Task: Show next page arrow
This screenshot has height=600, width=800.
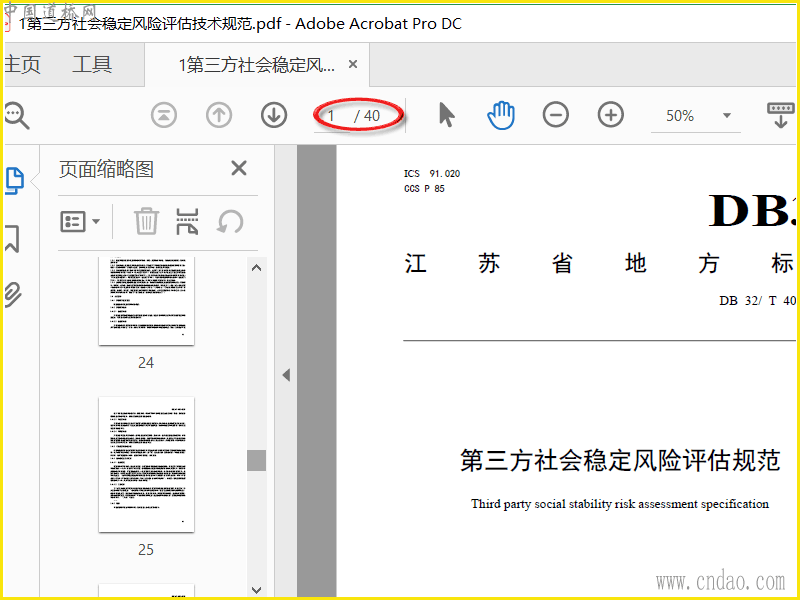Action: 274,115
